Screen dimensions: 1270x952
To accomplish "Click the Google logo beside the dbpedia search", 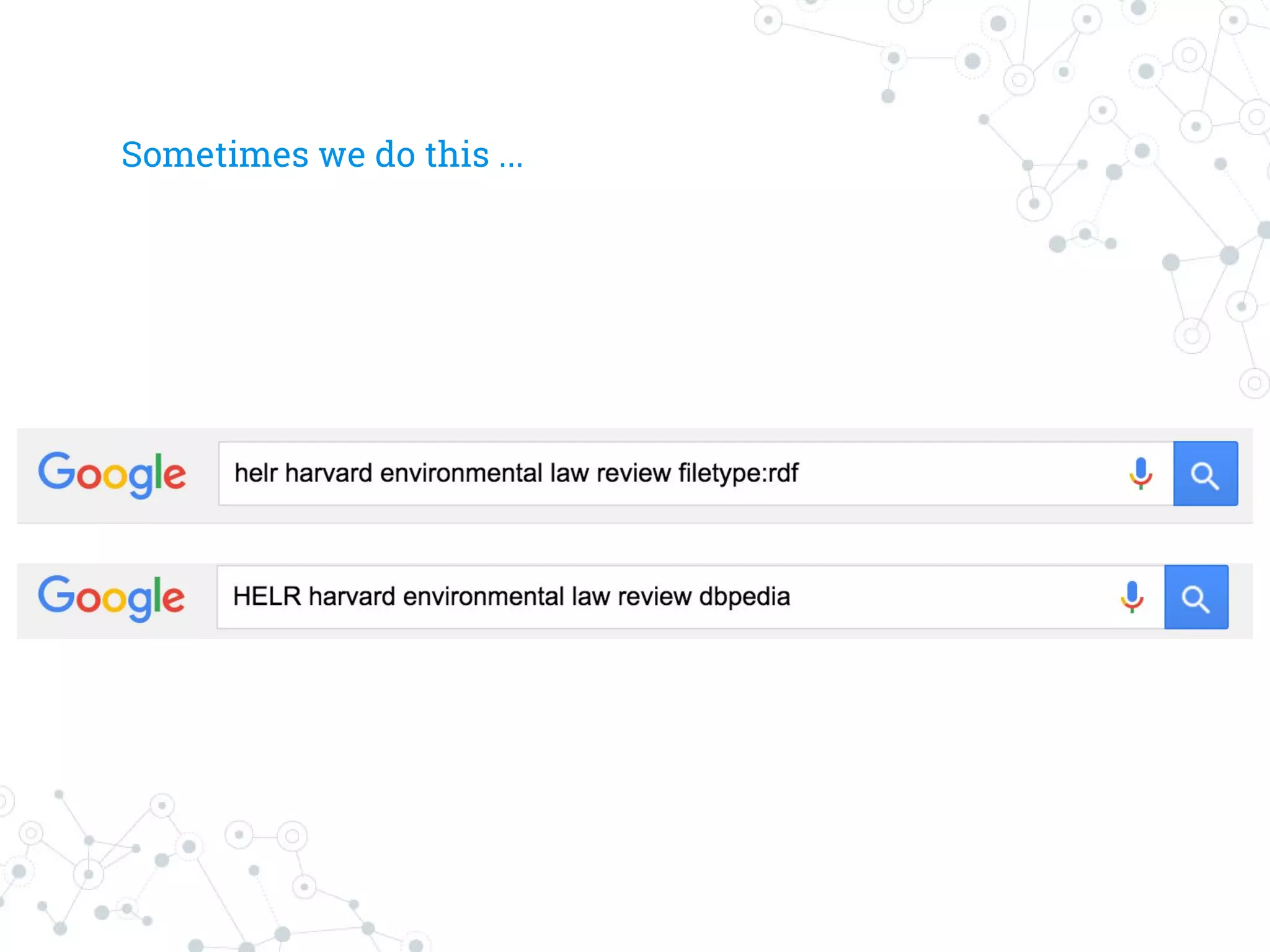I will pos(112,598).
